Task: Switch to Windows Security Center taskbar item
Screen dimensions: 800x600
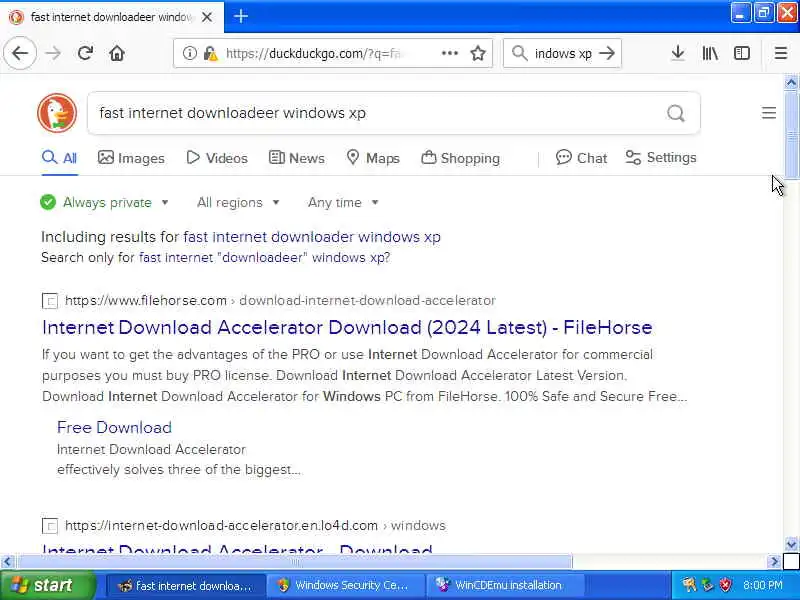Action: coord(345,585)
